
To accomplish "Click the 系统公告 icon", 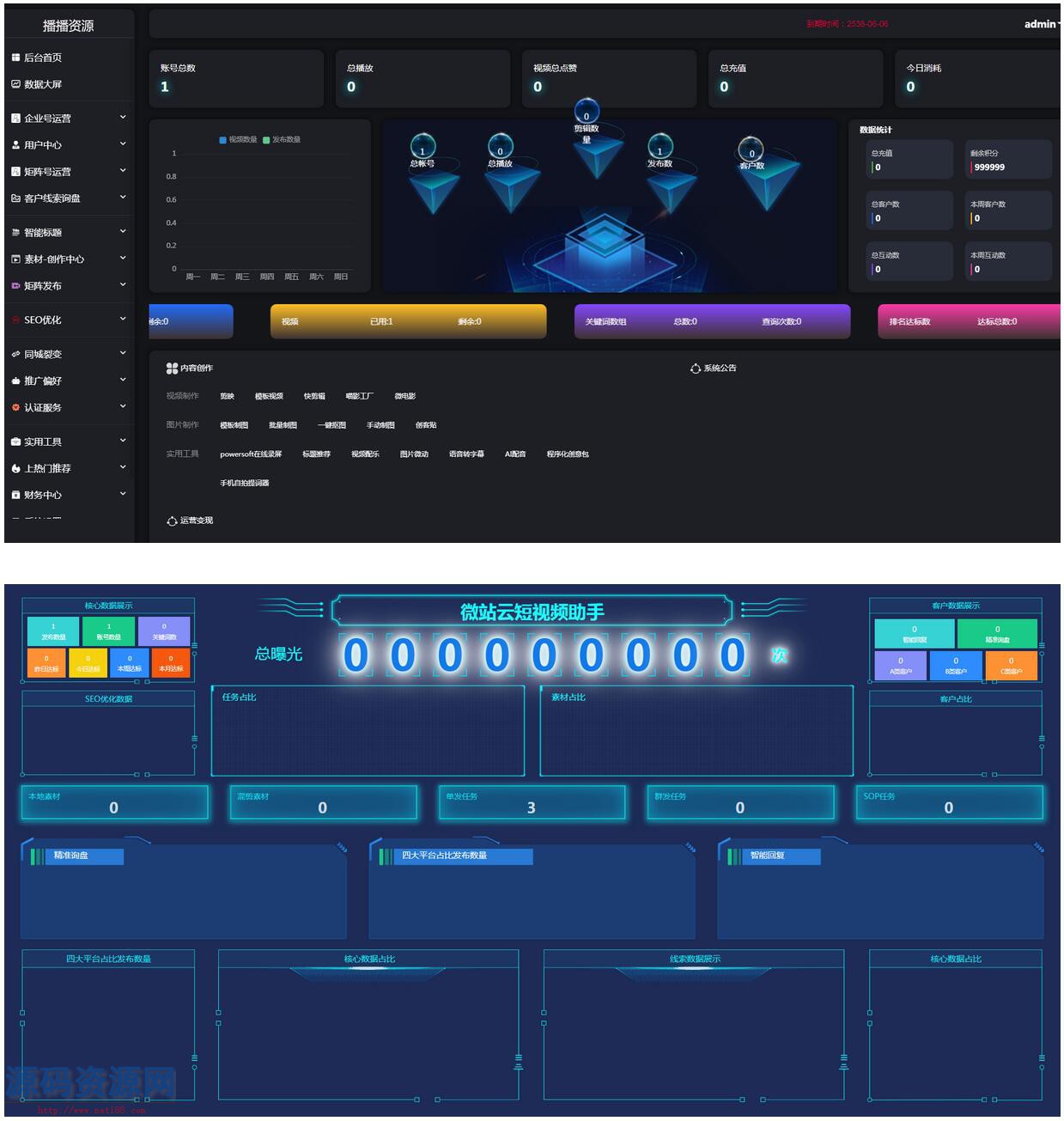I will tap(696, 369).
